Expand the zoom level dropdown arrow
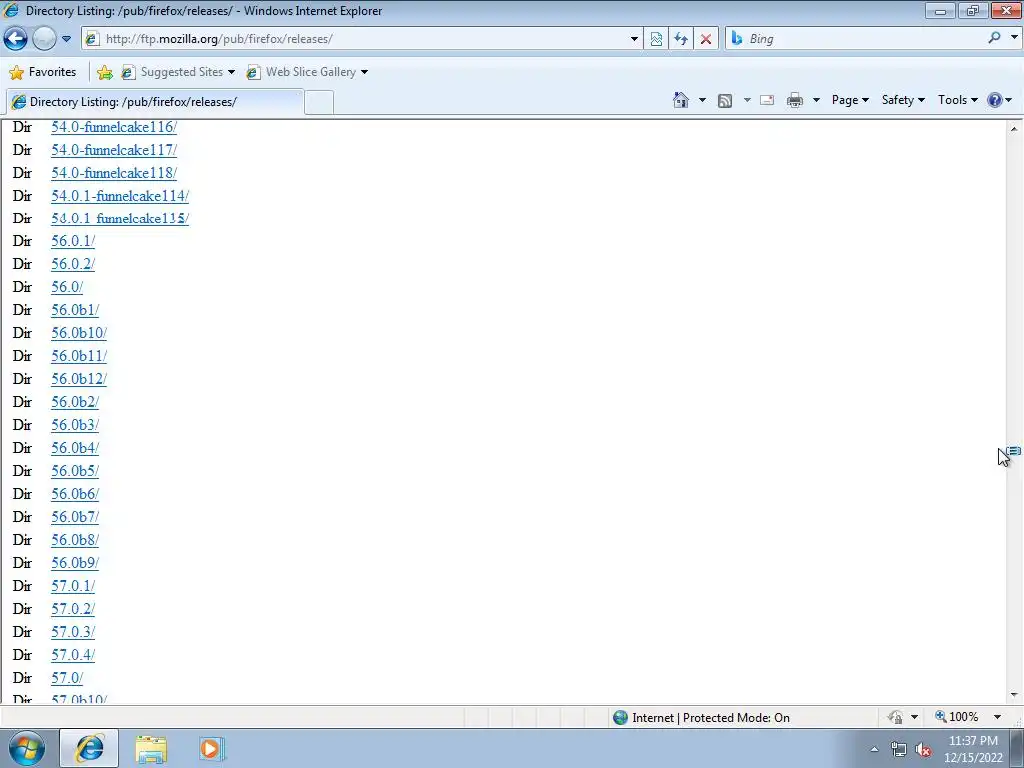Image resolution: width=1024 pixels, height=768 pixels. [997, 717]
